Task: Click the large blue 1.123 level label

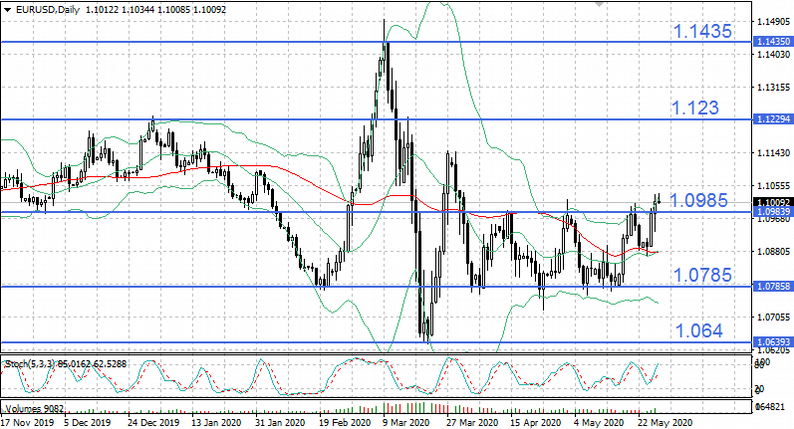Action: click(x=695, y=107)
